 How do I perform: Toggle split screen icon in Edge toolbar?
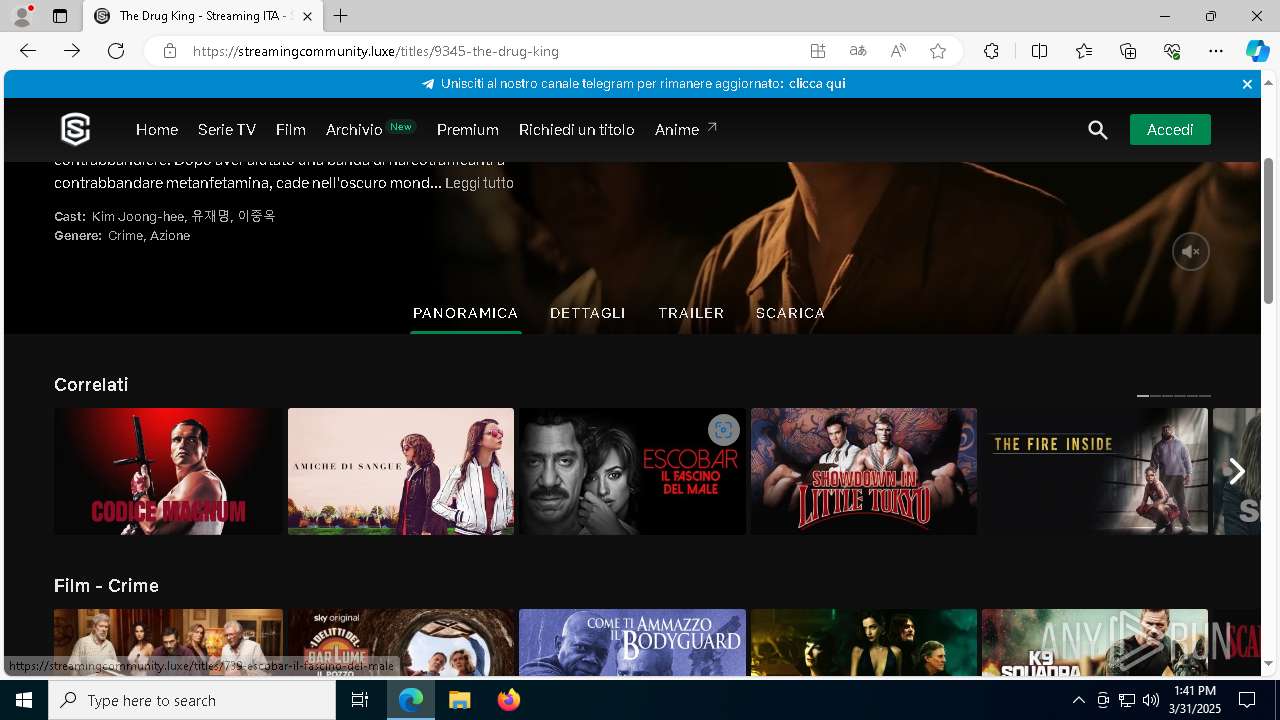(x=1039, y=51)
